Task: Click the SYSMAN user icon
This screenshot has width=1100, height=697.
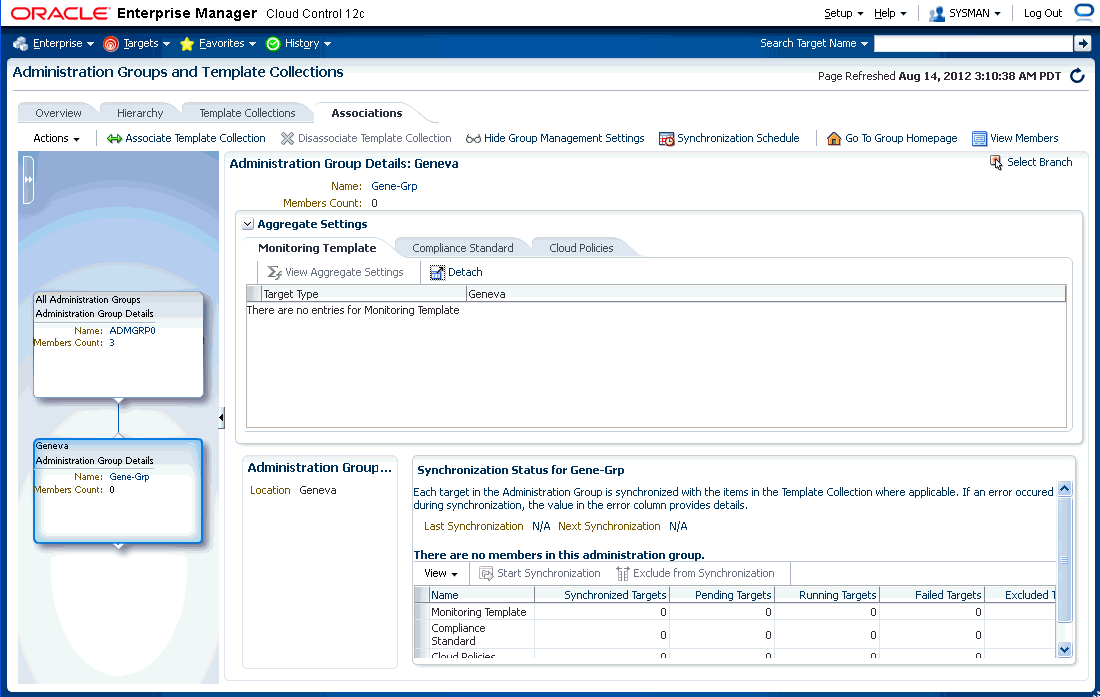Action: pyautogui.click(x=937, y=13)
